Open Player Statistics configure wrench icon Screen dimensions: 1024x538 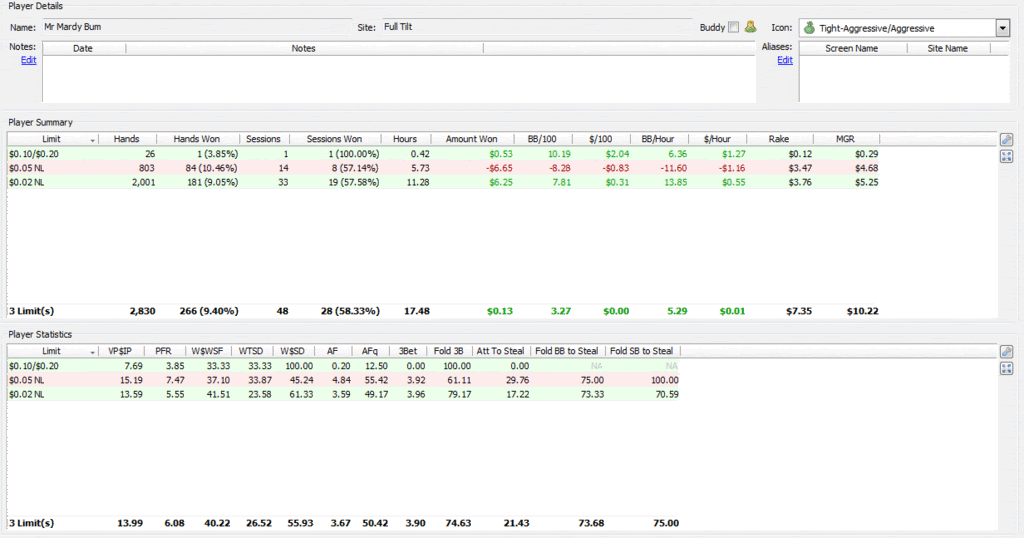point(1006,351)
